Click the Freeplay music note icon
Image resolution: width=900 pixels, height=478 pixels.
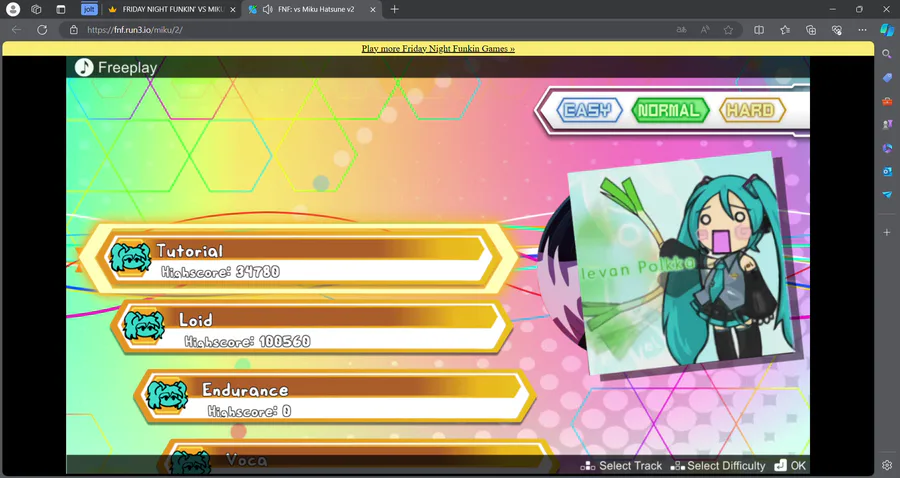[x=84, y=67]
